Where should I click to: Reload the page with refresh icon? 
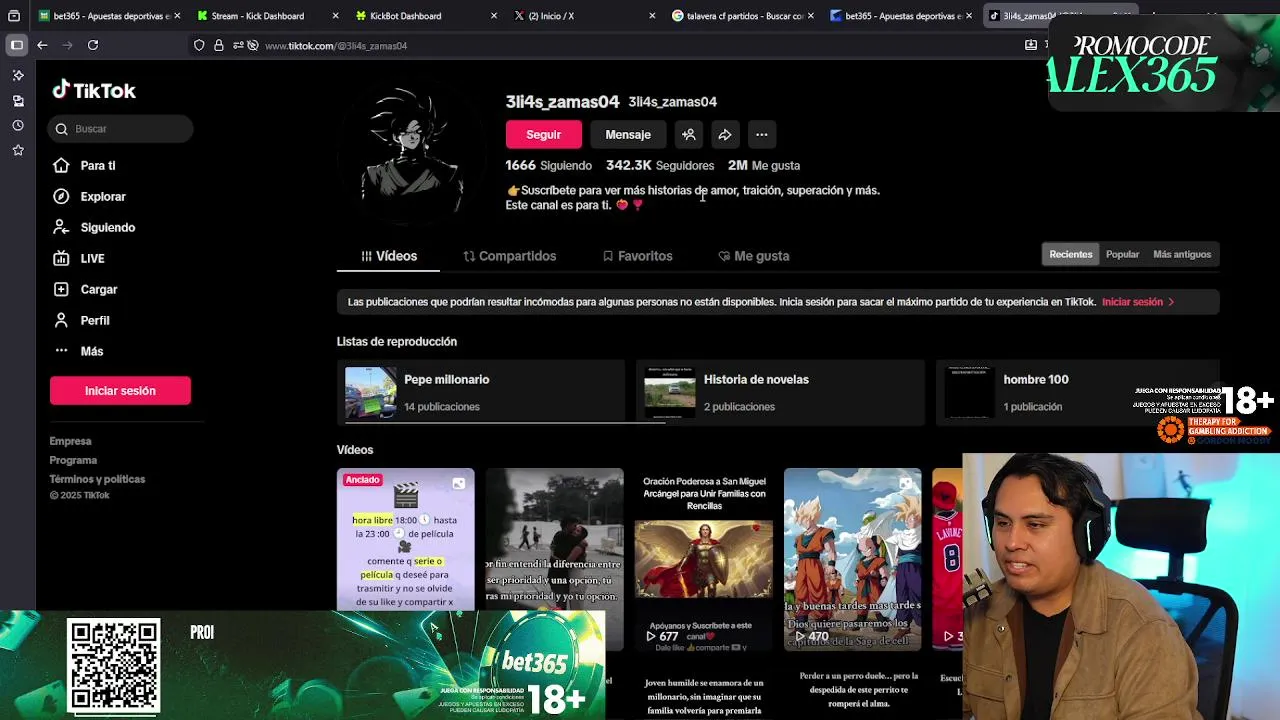coord(93,45)
